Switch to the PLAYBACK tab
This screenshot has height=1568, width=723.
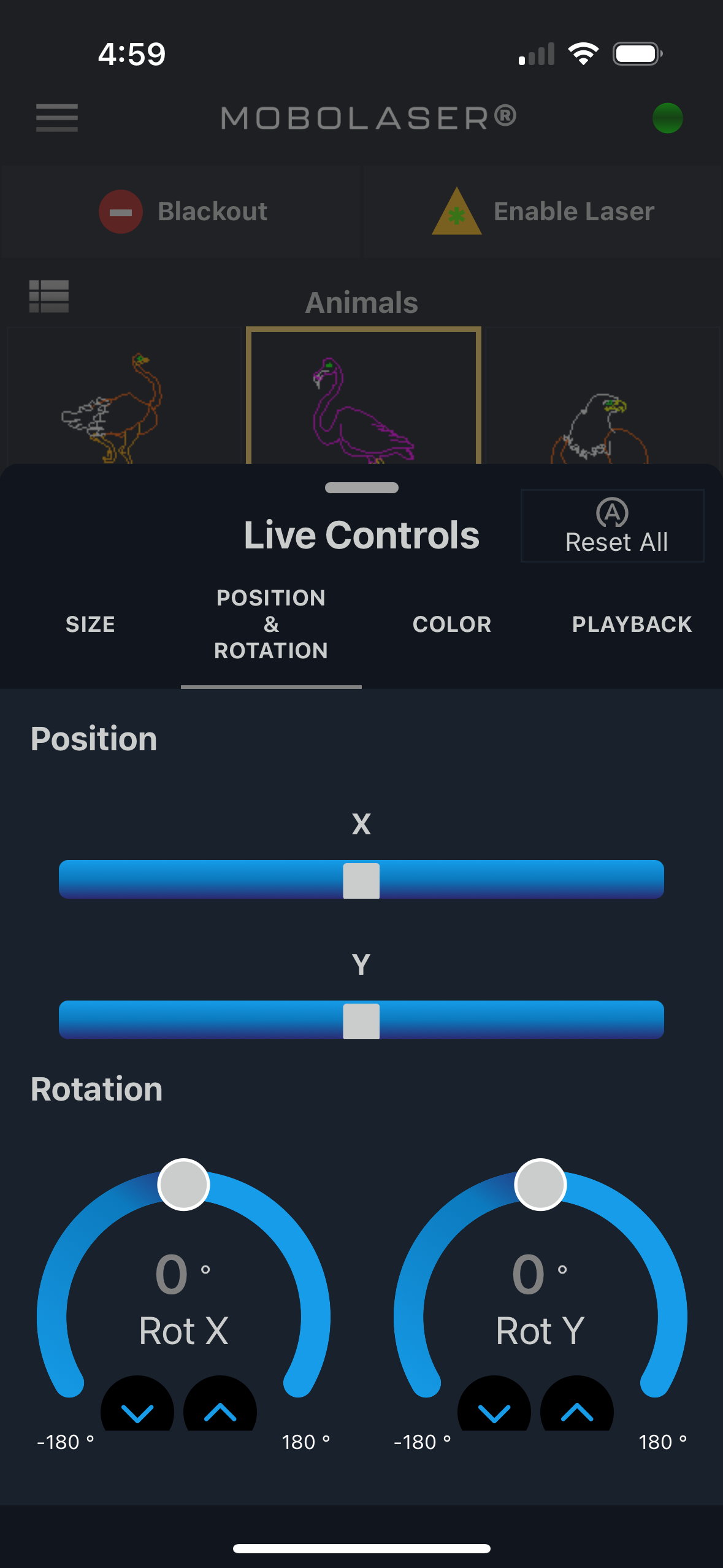(x=632, y=625)
